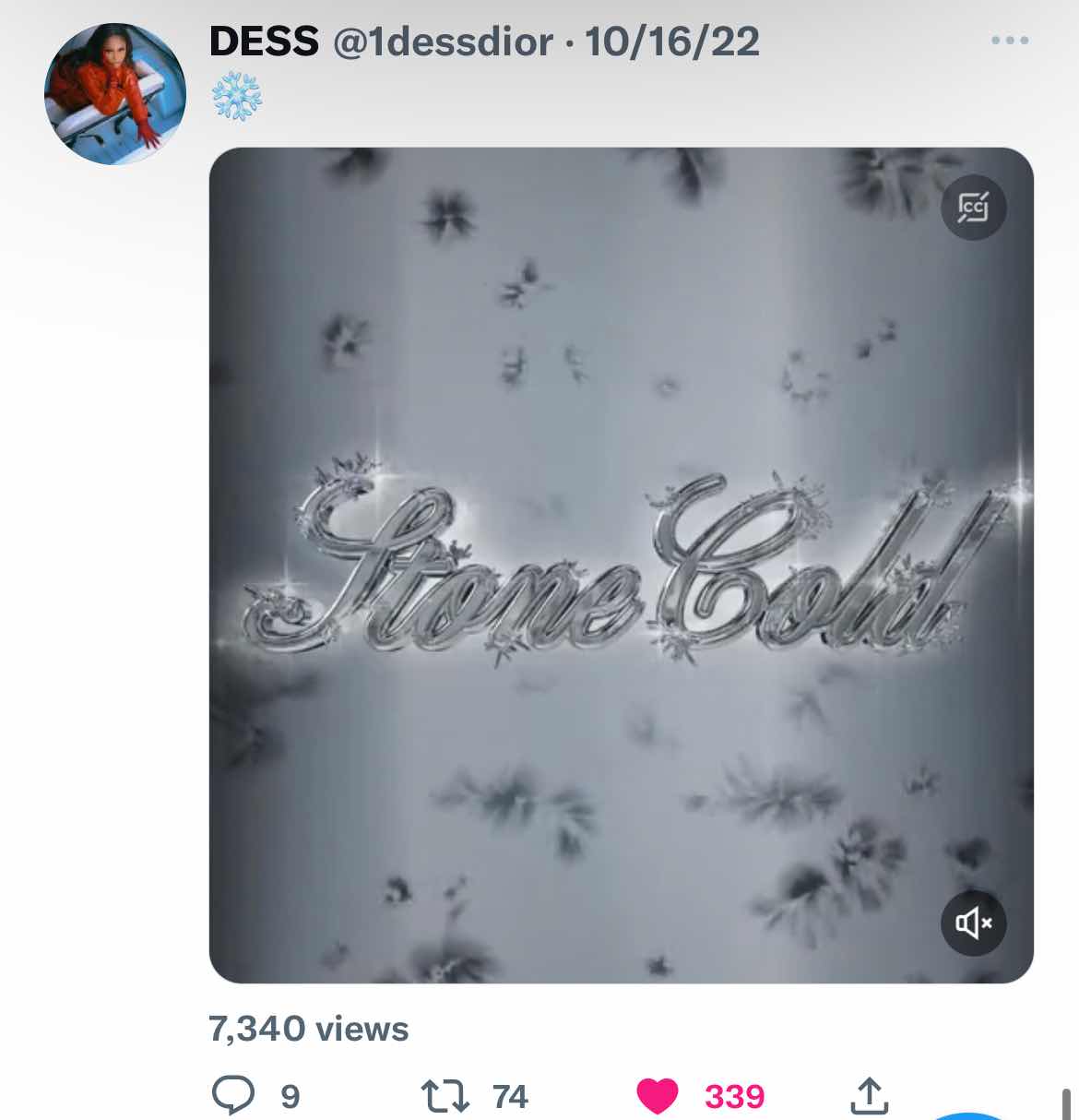Tap the snowflake emoji in the tweet

tap(236, 96)
